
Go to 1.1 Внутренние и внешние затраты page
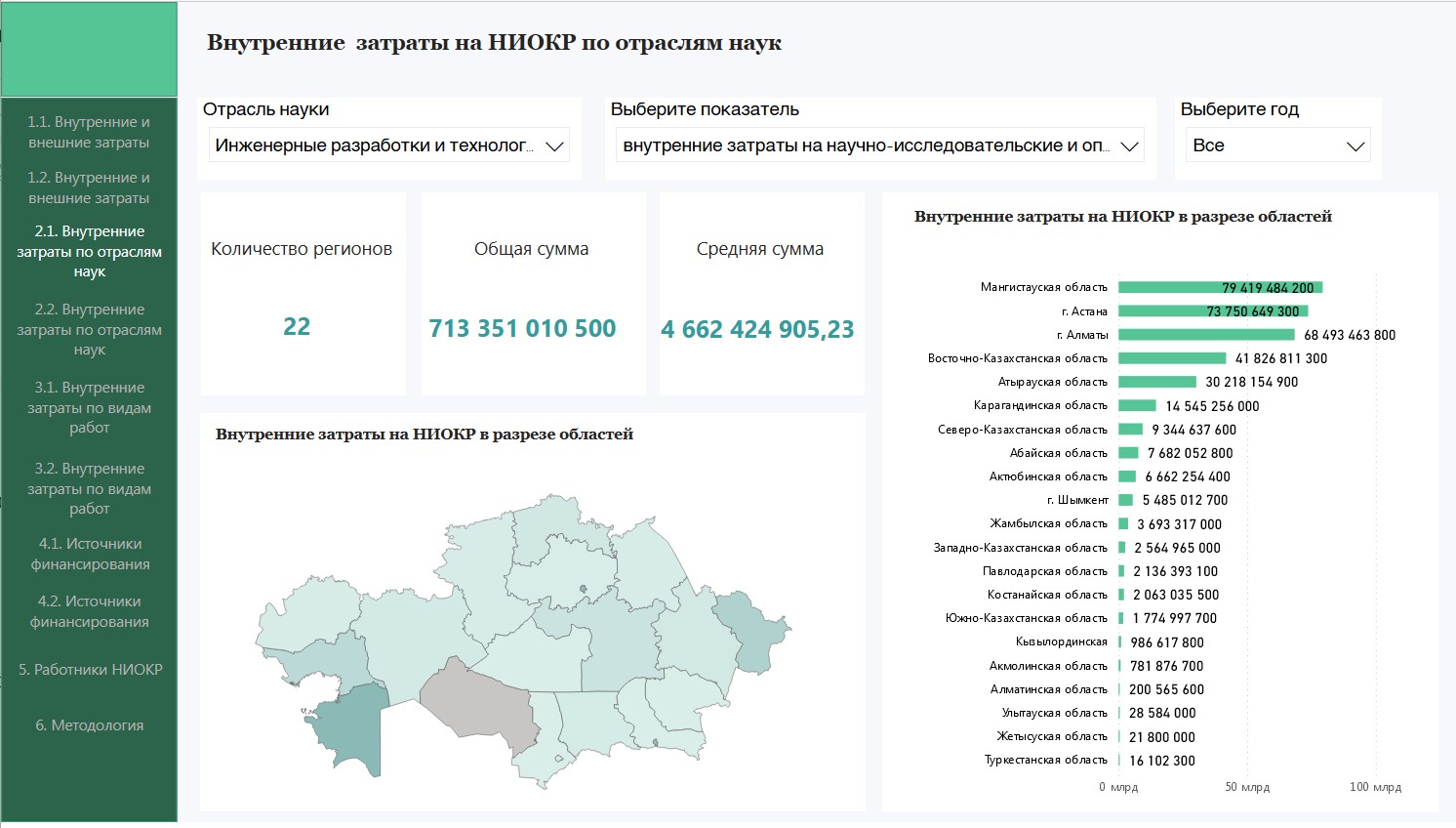89,132
